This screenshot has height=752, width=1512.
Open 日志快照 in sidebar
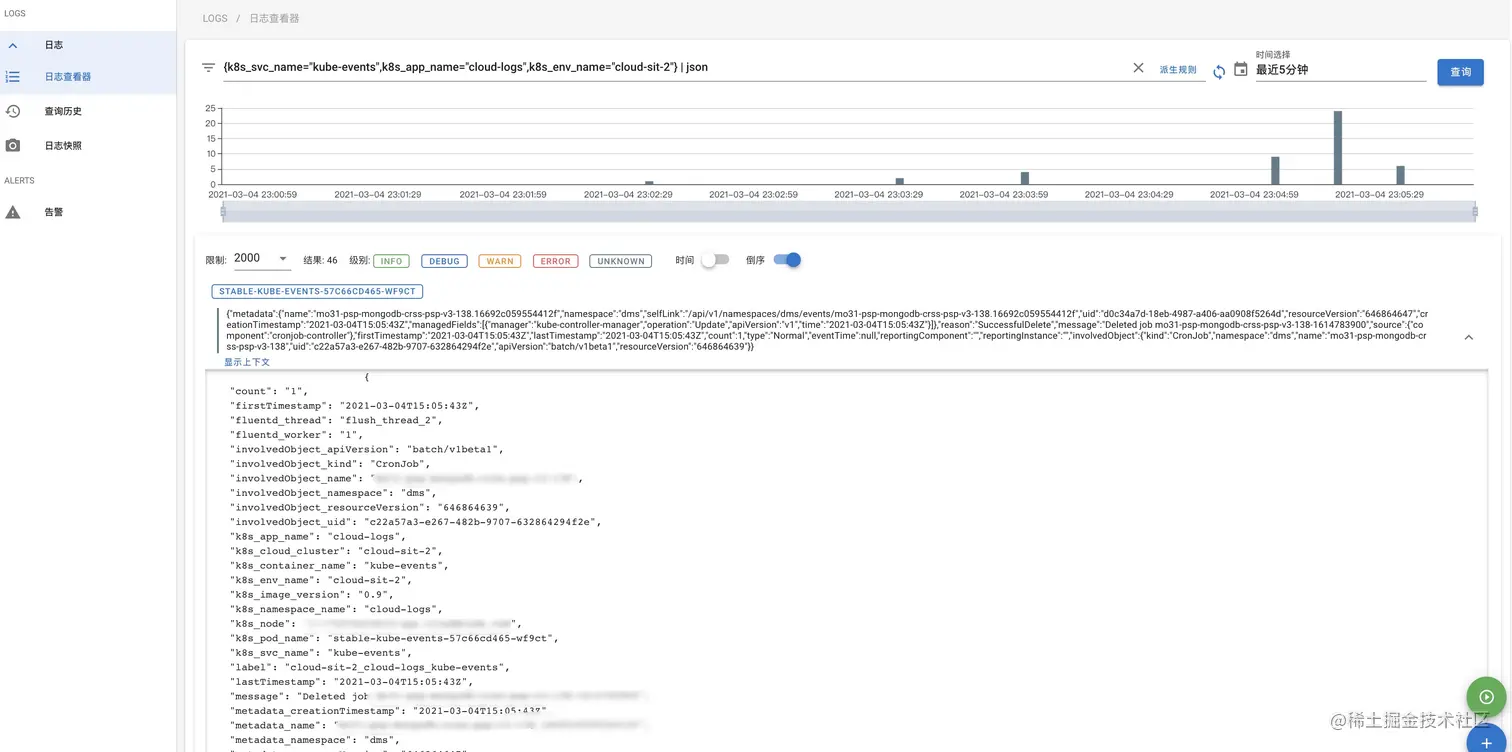(63, 146)
